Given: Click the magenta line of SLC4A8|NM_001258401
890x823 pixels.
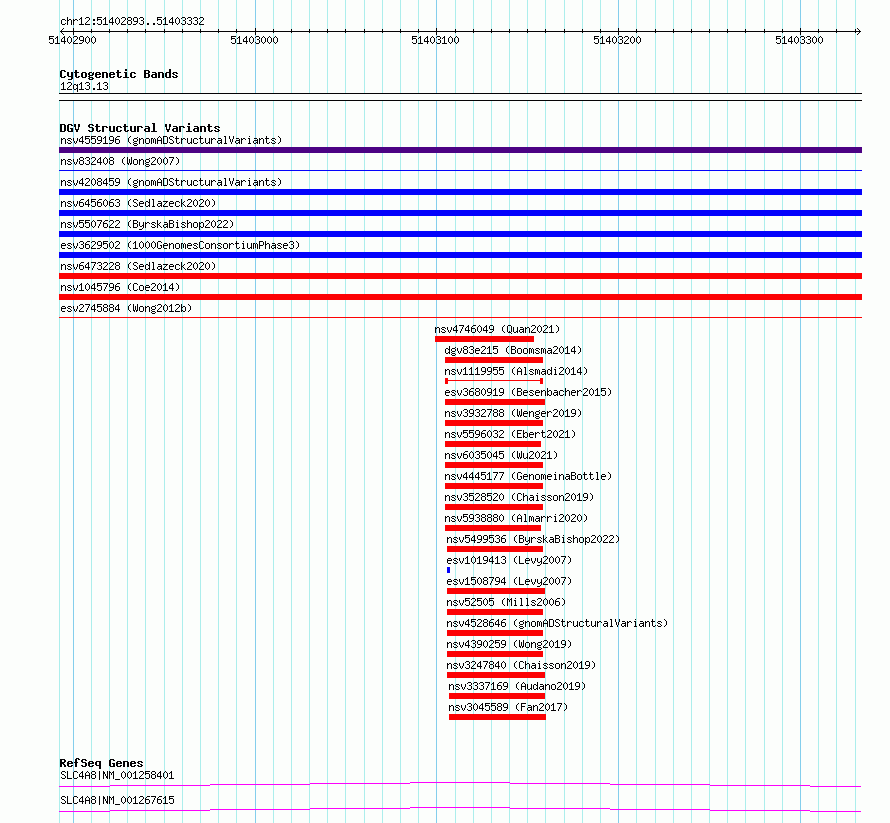Looking at the screenshot, I should pos(460,784).
